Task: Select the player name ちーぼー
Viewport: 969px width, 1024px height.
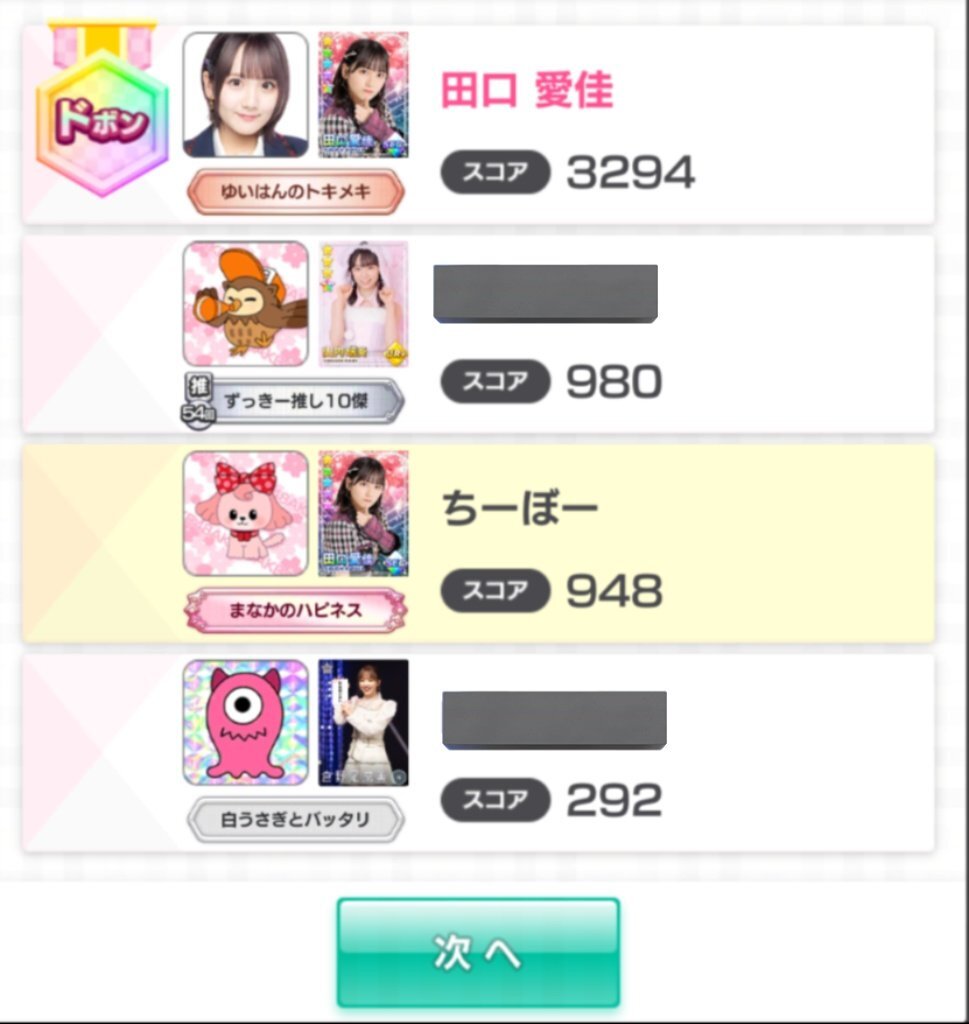Action: coord(520,509)
